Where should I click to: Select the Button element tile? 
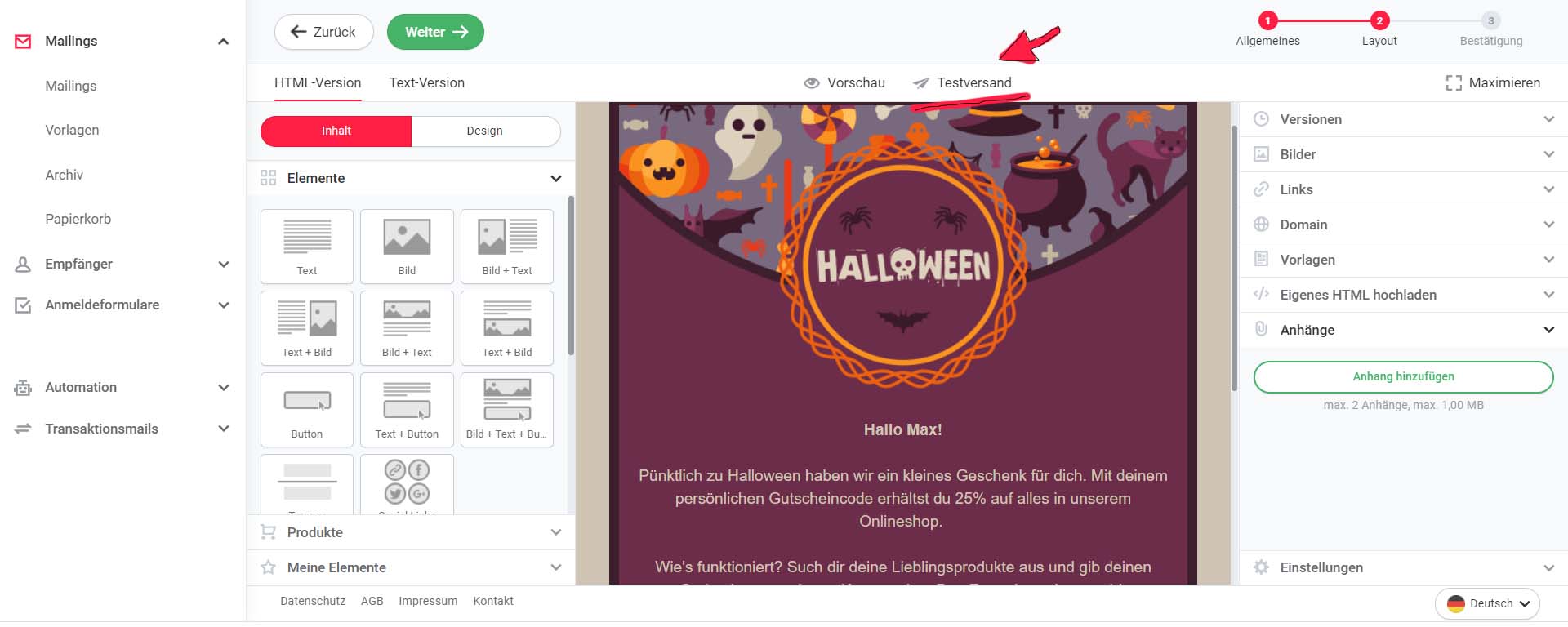click(x=307, y=410)
